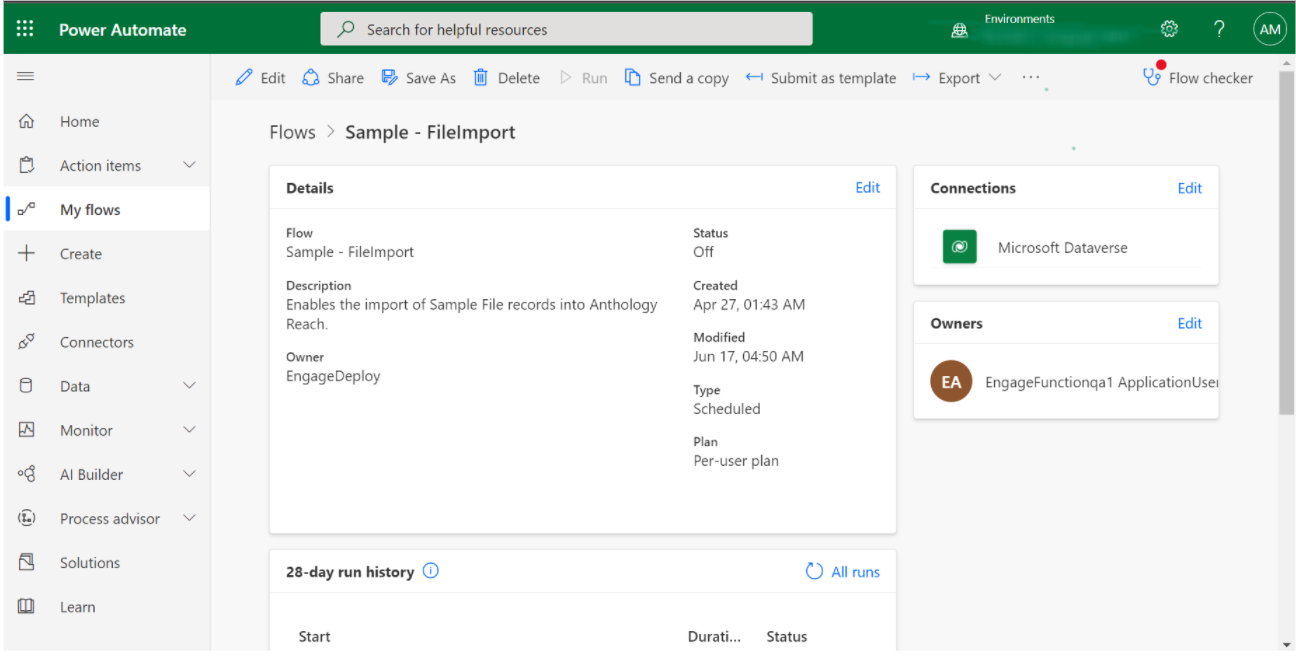Click the Create plus icon
Screen dimensions: 1296x660
[x=27, y=253]
